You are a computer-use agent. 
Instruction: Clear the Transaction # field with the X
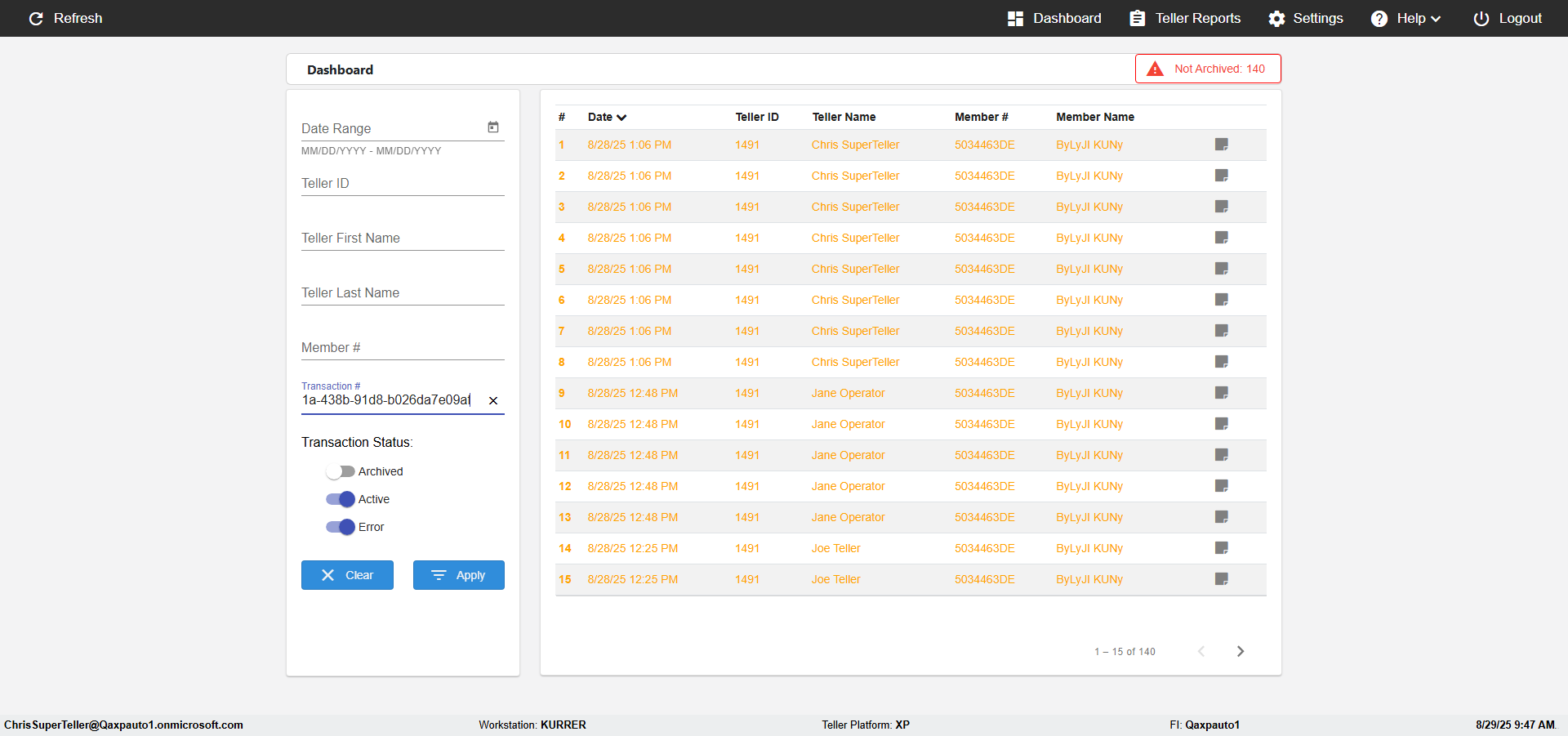tap(493, 400)
